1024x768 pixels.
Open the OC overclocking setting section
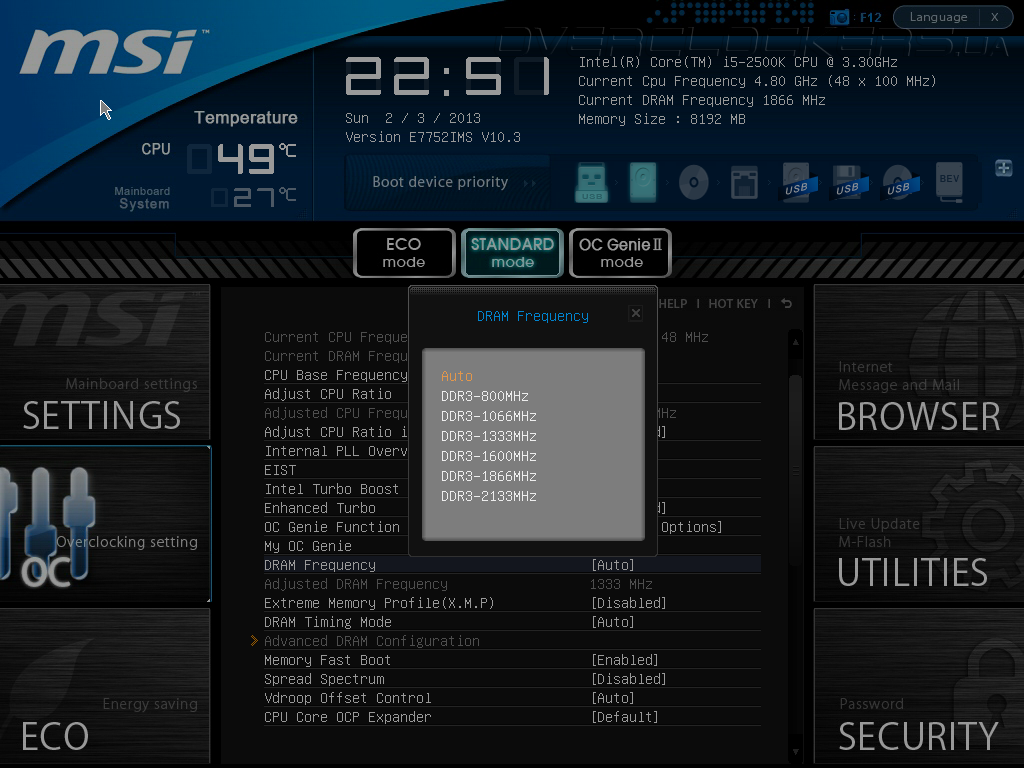point(104,524)
